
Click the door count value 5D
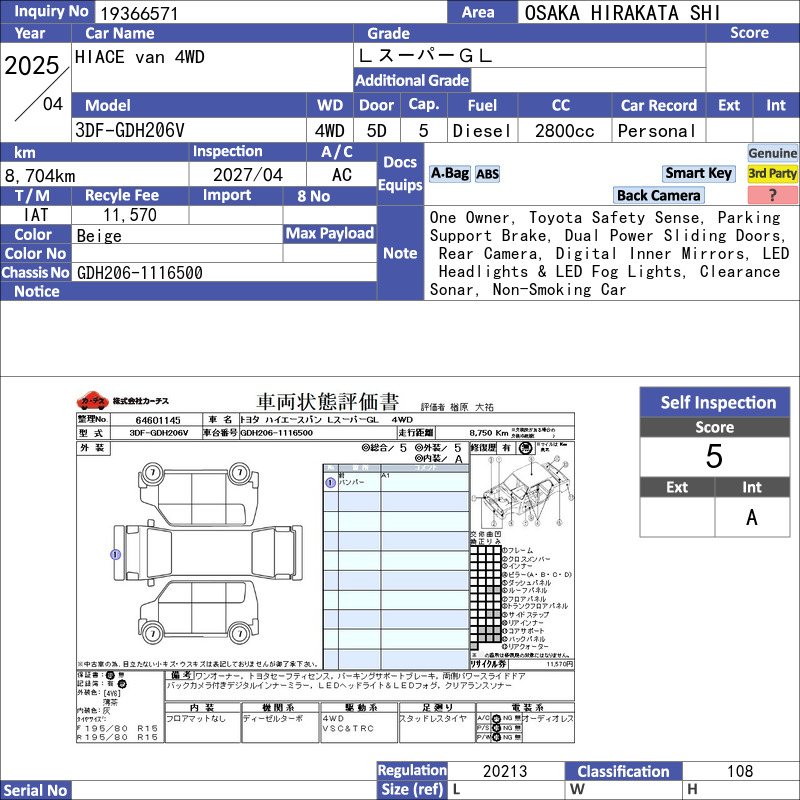click(x=377, y=131)
